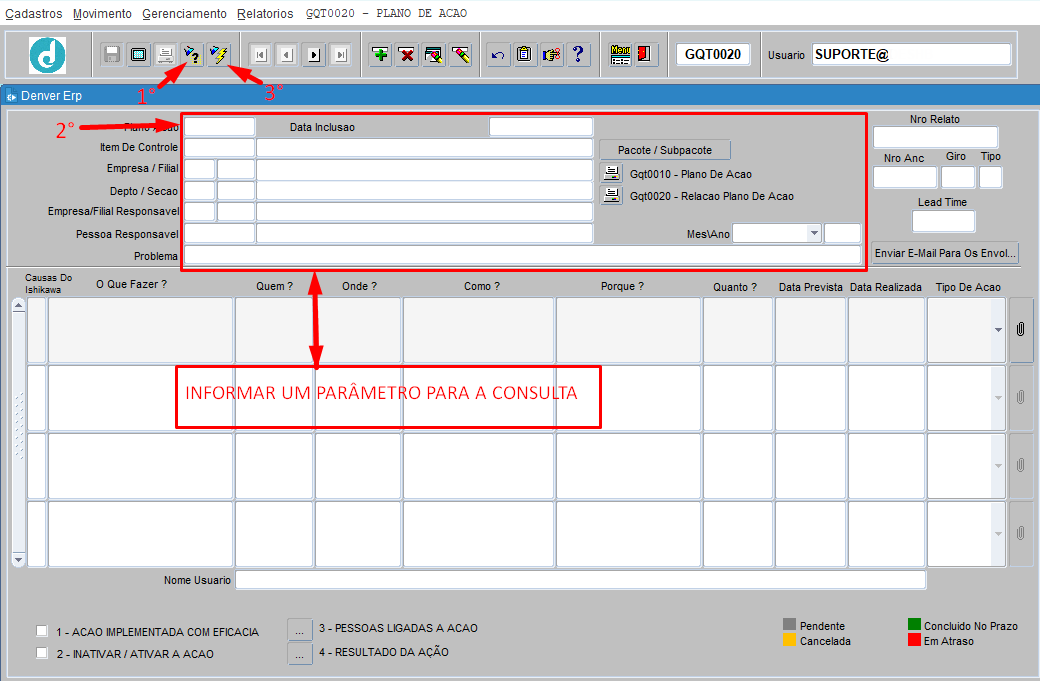Click the screen display toolbar icon
The width and height of the screenshot is (1040, 681).
pyautogui.click(x=138, y=54)
